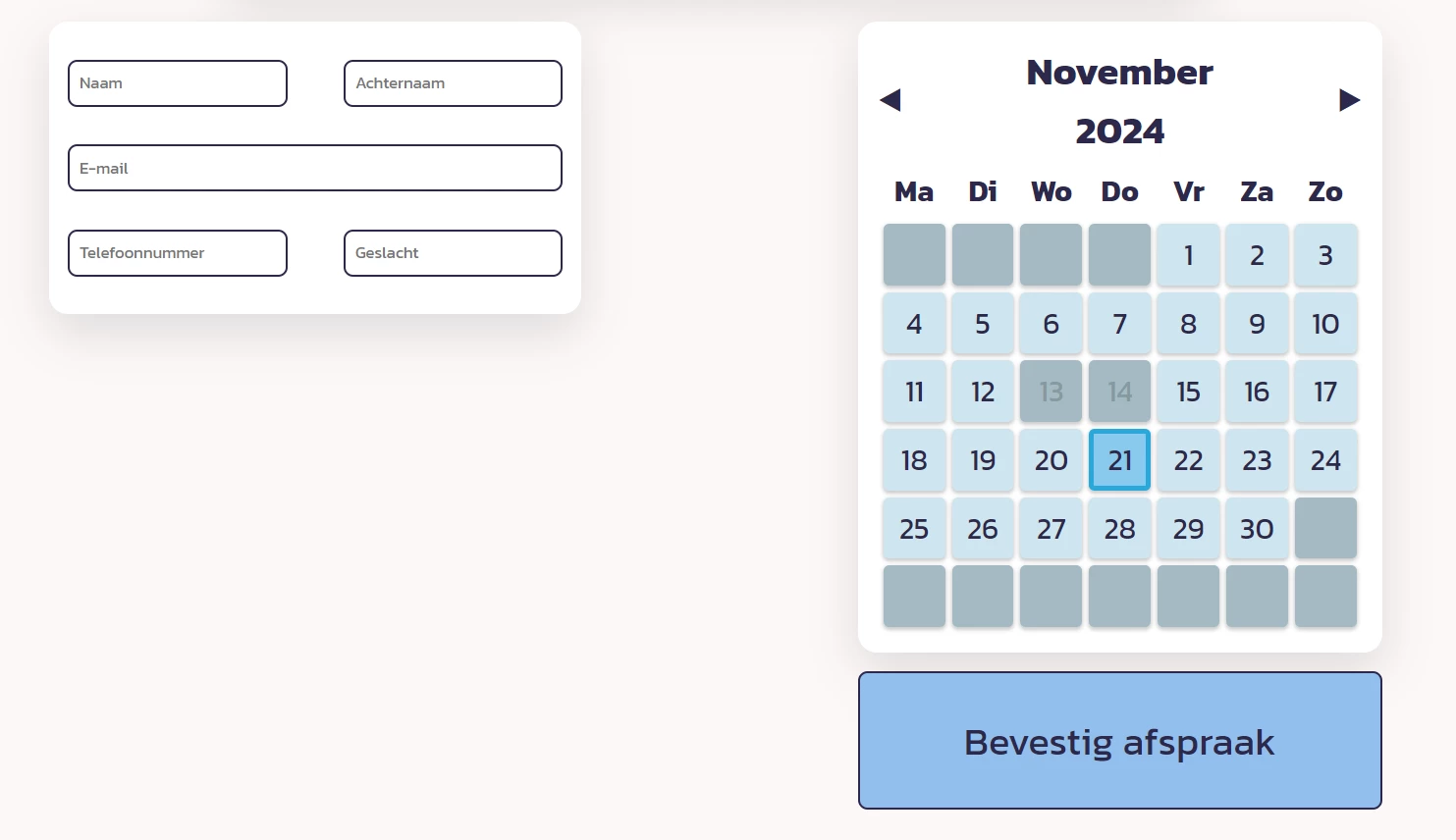Screen dimensions: 1456x840
Task: Click the Ma weekday header
Action: point(913,192)
